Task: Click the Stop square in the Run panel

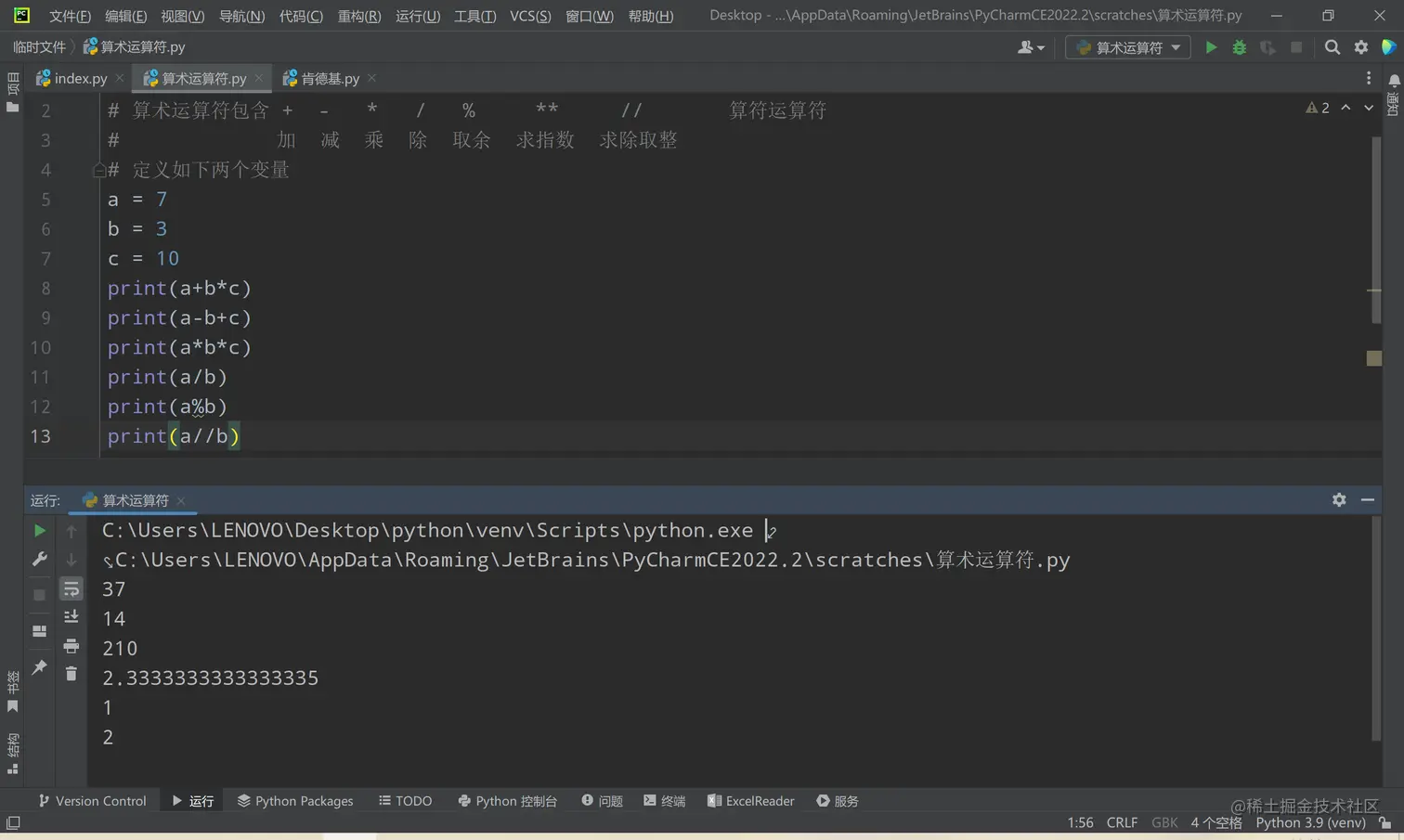Action: (39, 595)
